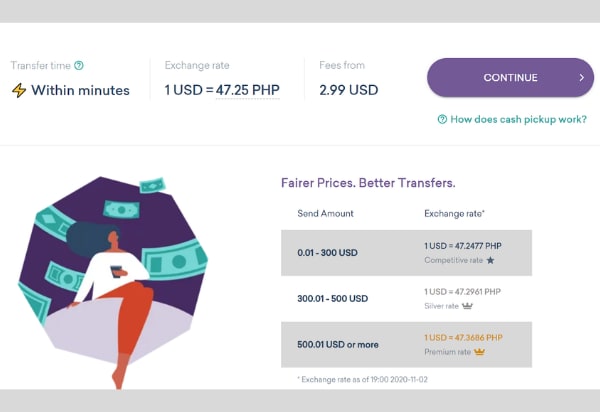Click the "Within minutes" transfer time text
Screen dimensions: 600x412
point(80,90)
